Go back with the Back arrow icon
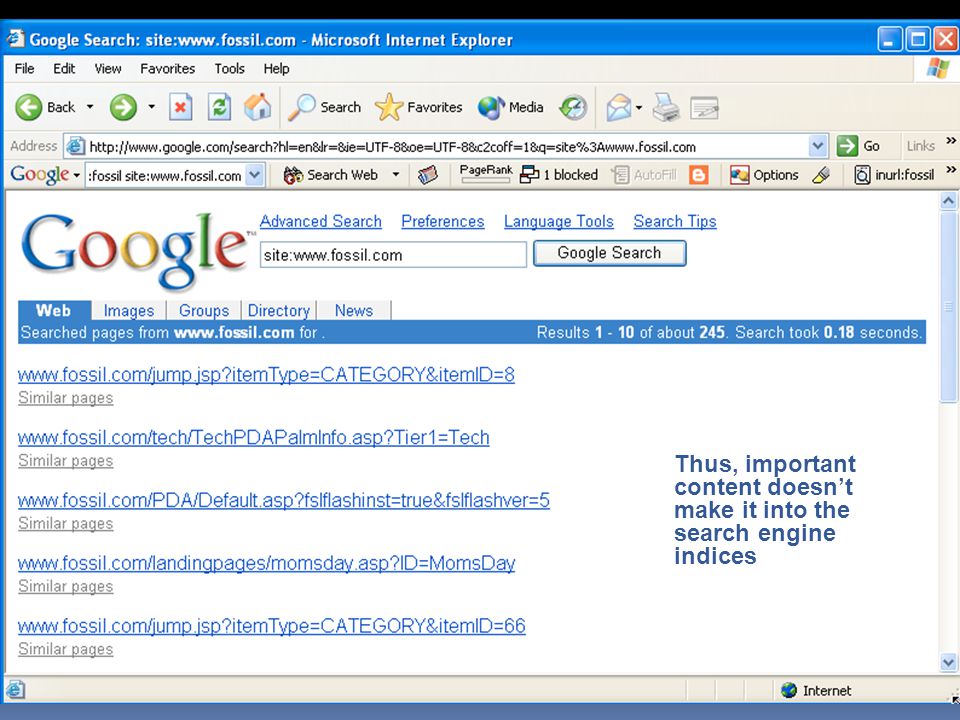 tap(29, 107)
